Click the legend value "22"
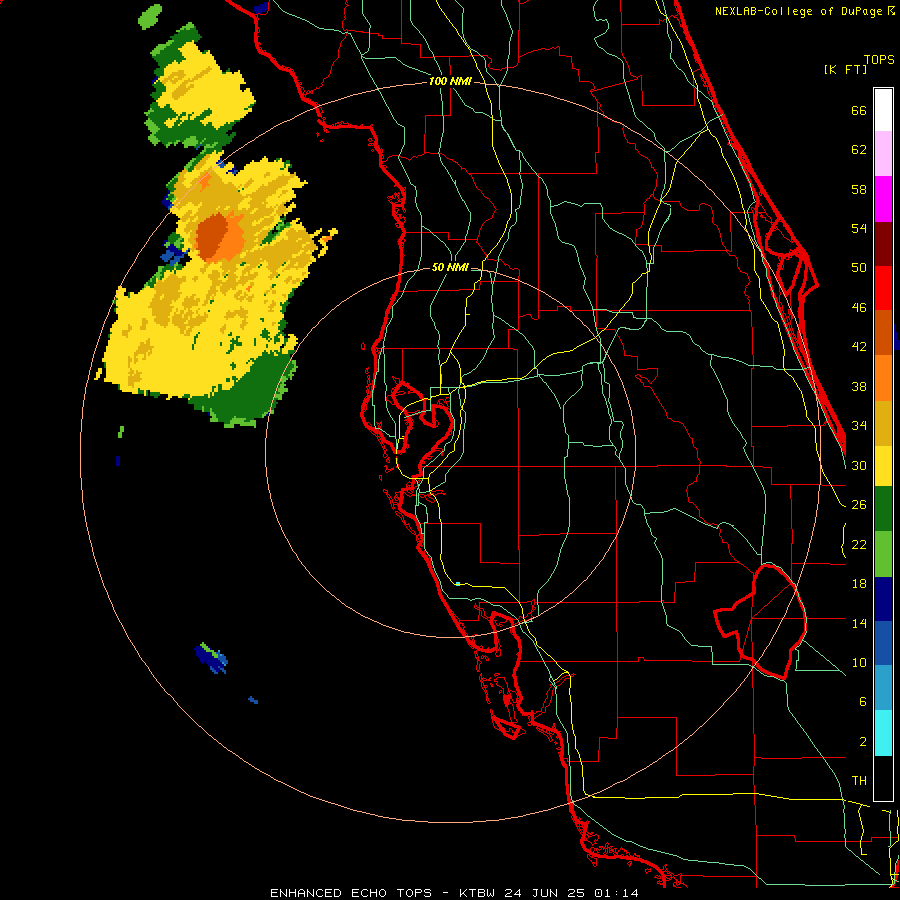Viewport: 900px width, 900px height. pyautogui.click(x=859, y=544)
